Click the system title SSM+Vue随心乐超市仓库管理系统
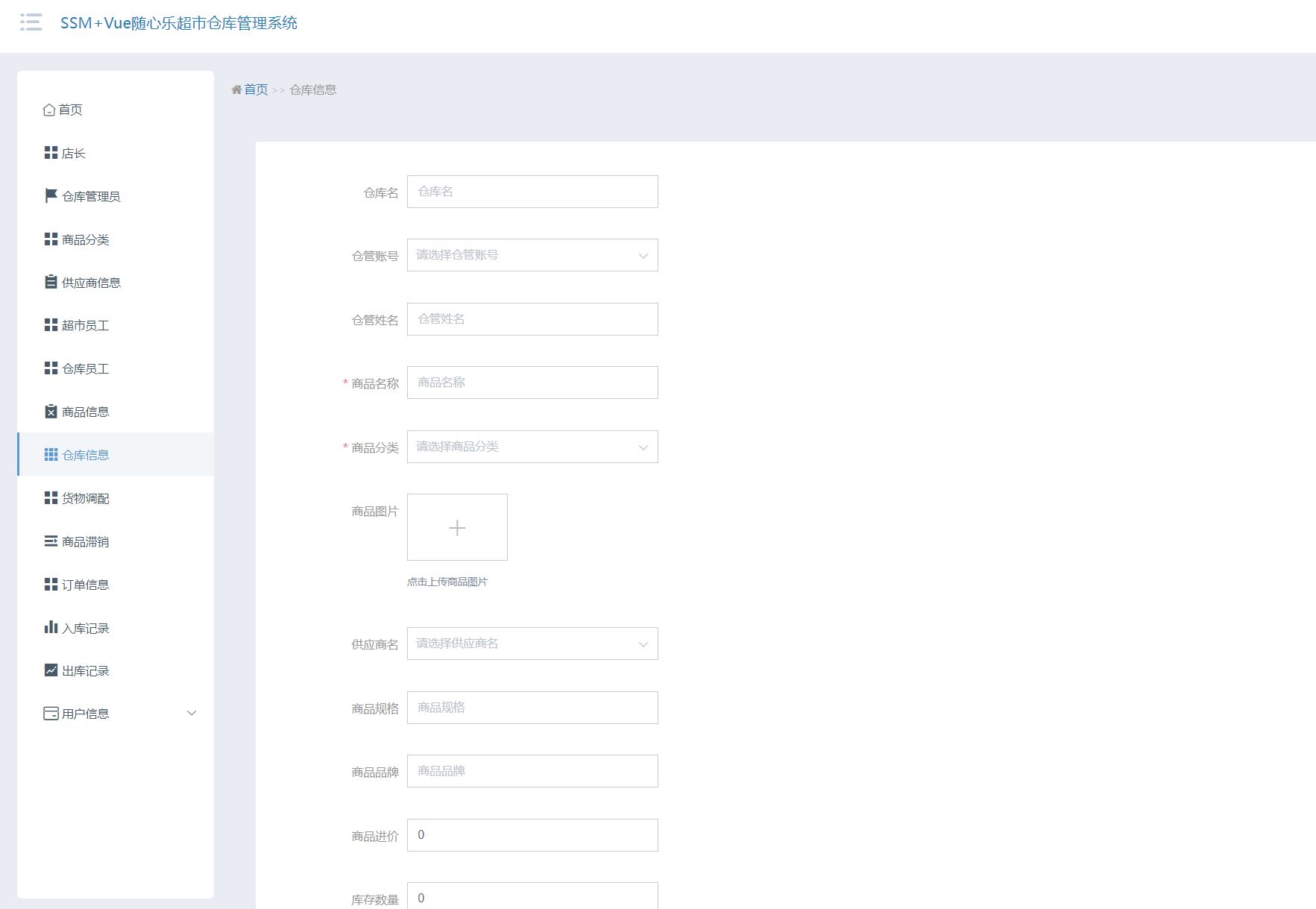This screenshot has height=909, width=1316. [x=179, y=23]
